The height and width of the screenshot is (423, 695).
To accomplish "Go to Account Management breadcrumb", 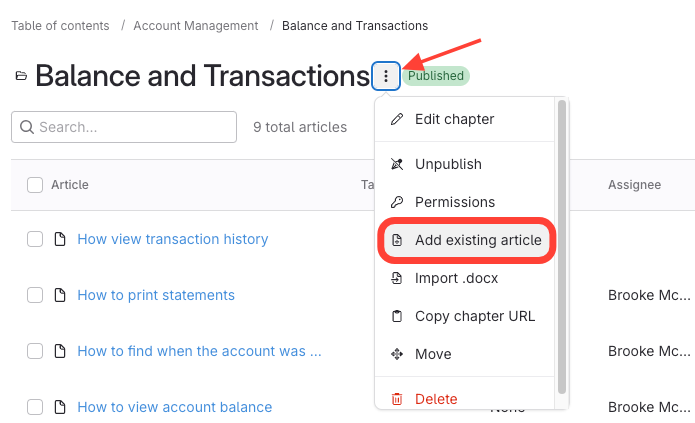I will (195, 25).
